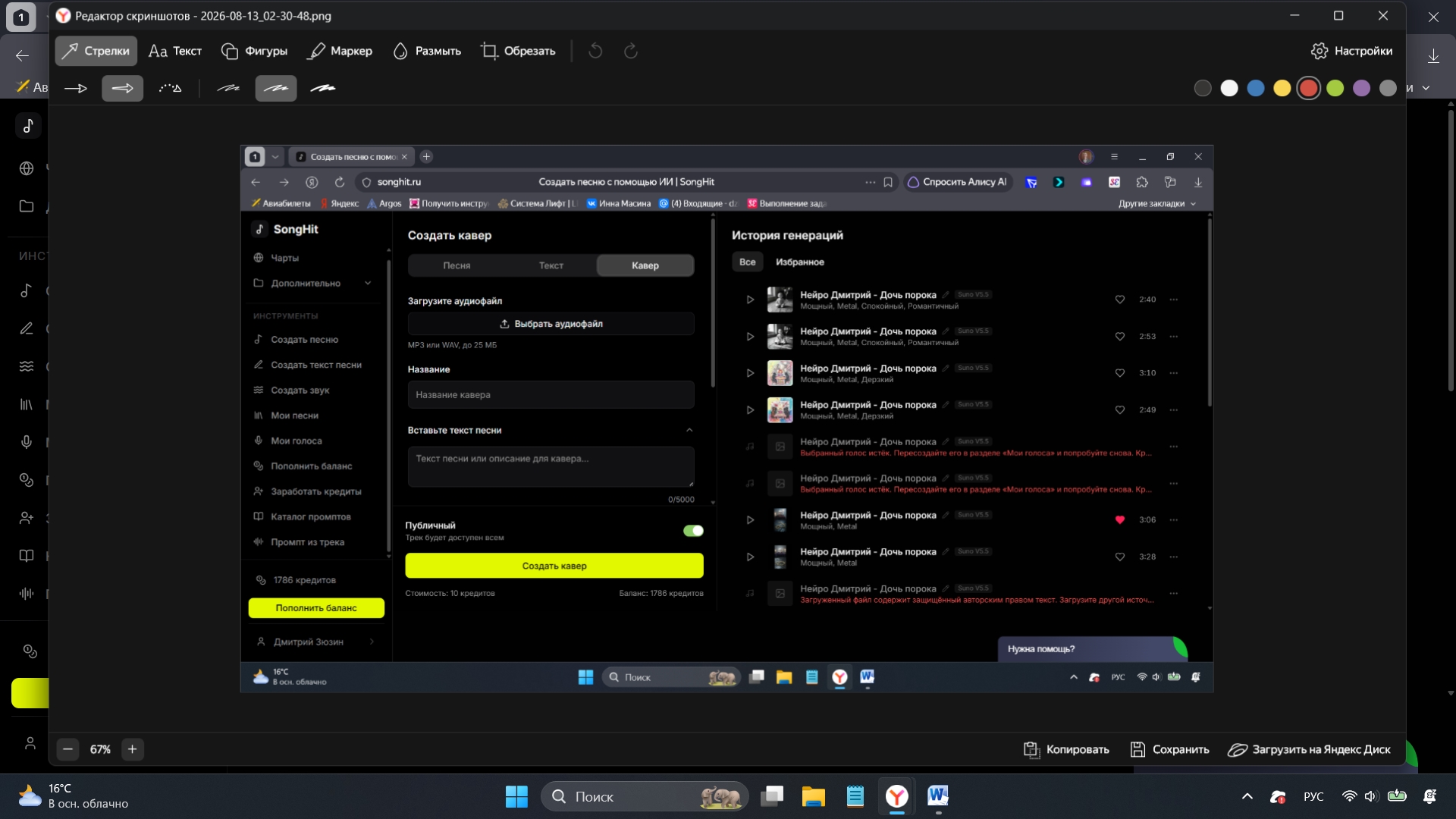The height and width of the screenshot is (819, 1456).
Task: Choose the yellow color swatch
Action: [1282, 88]
